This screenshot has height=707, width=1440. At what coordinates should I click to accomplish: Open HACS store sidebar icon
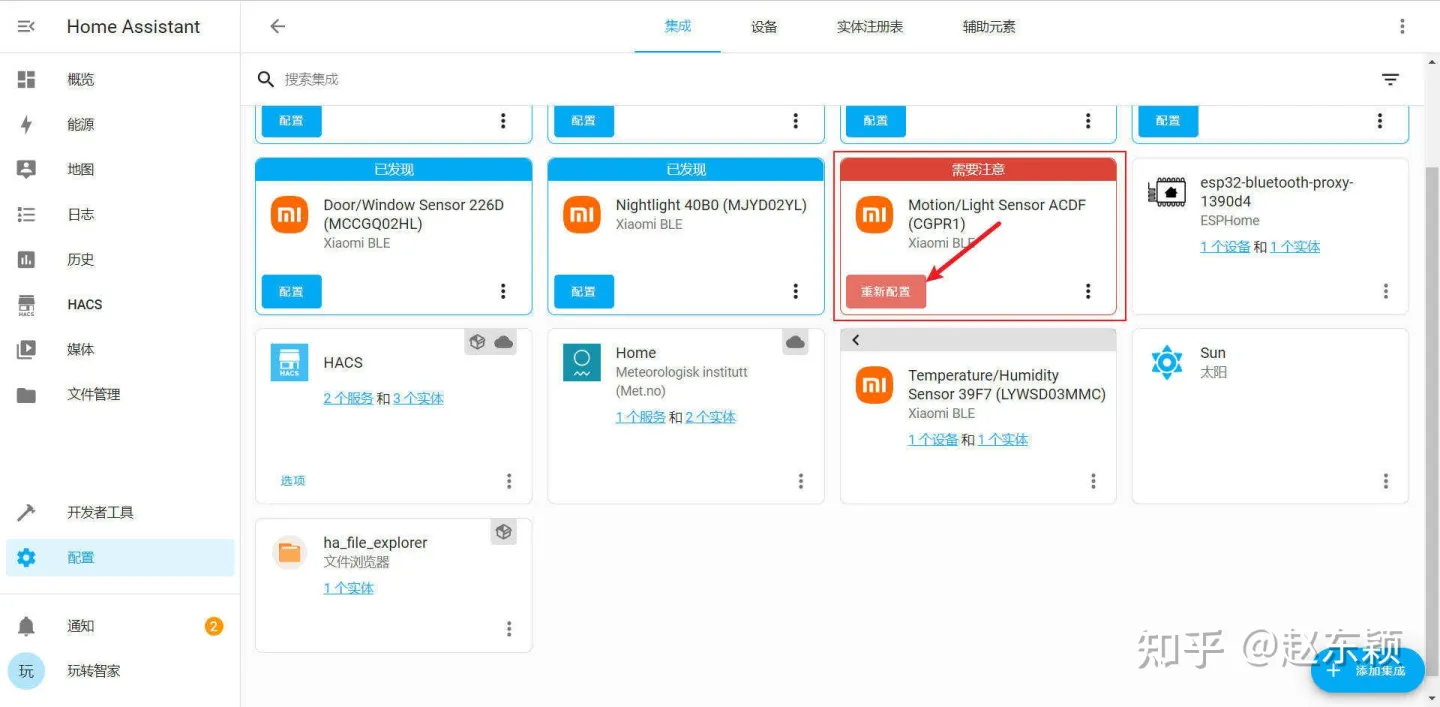coord(27,305)
